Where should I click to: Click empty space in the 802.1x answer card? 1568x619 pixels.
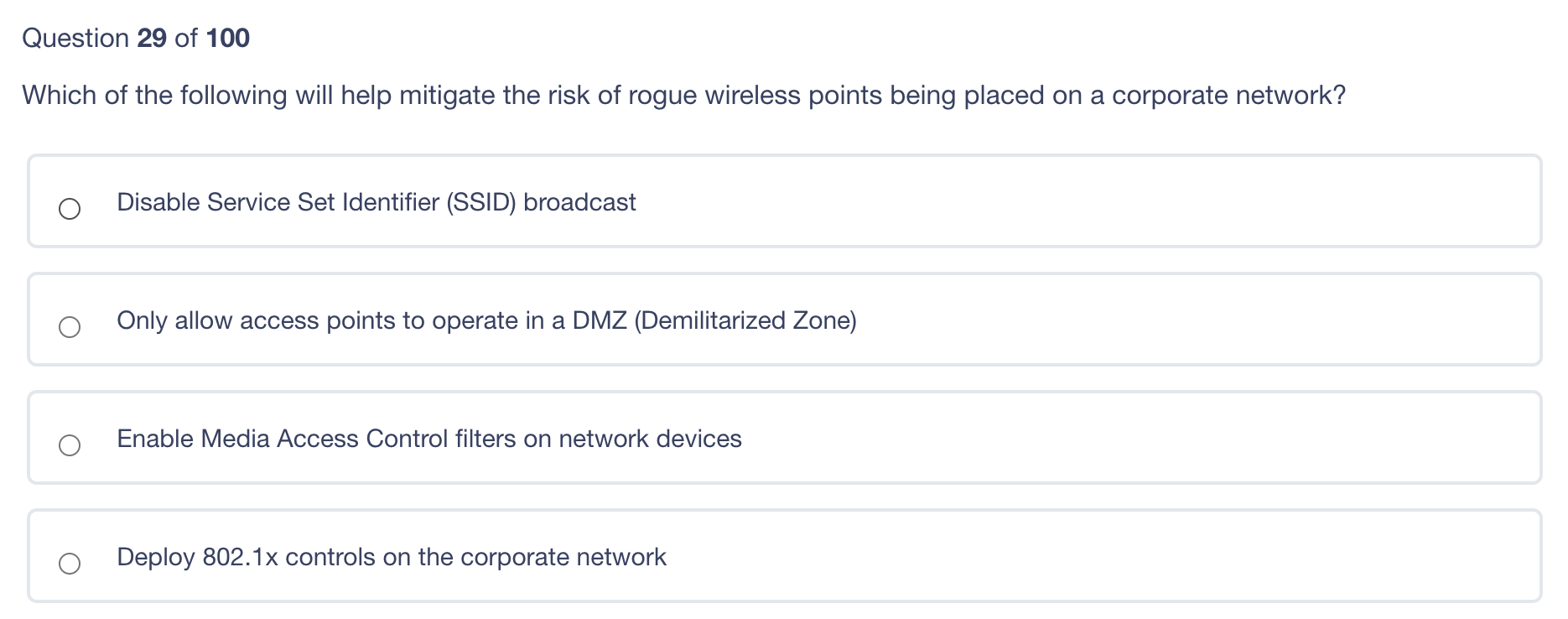pos(1090,556)
